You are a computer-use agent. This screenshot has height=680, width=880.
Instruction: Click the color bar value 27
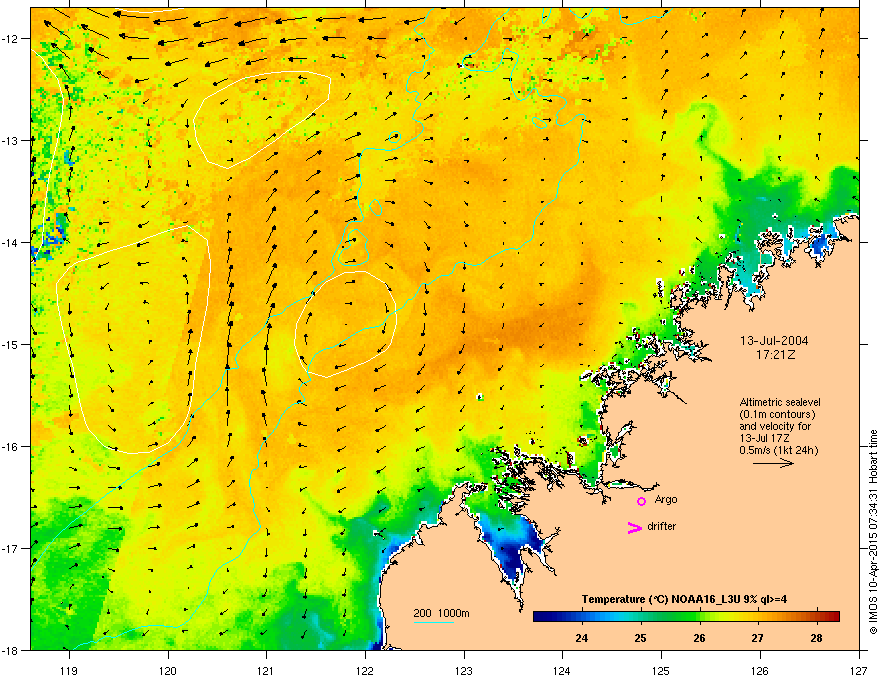point(758,638)
